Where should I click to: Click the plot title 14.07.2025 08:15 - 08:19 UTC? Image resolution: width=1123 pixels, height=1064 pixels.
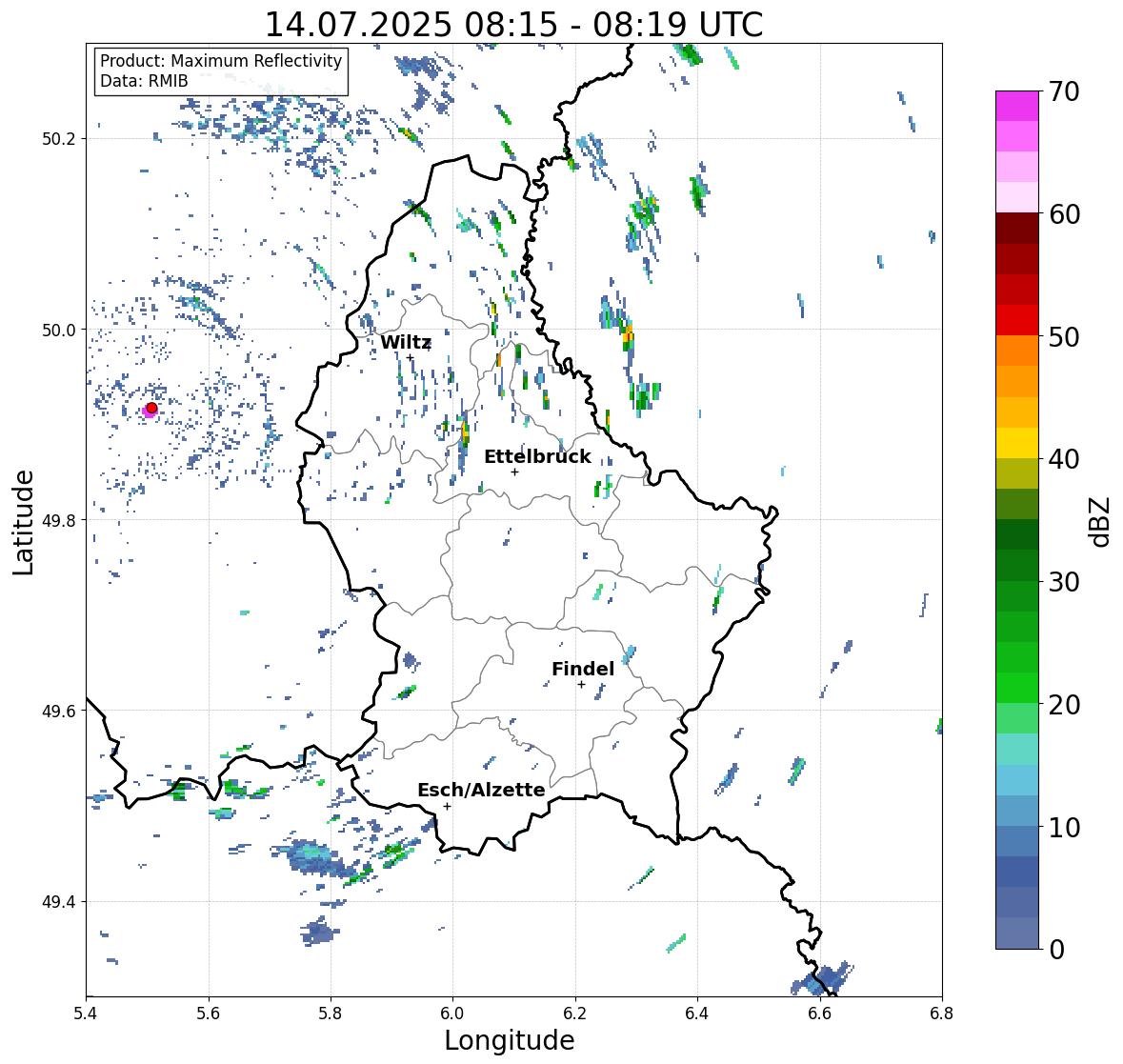tap(513, 25)
